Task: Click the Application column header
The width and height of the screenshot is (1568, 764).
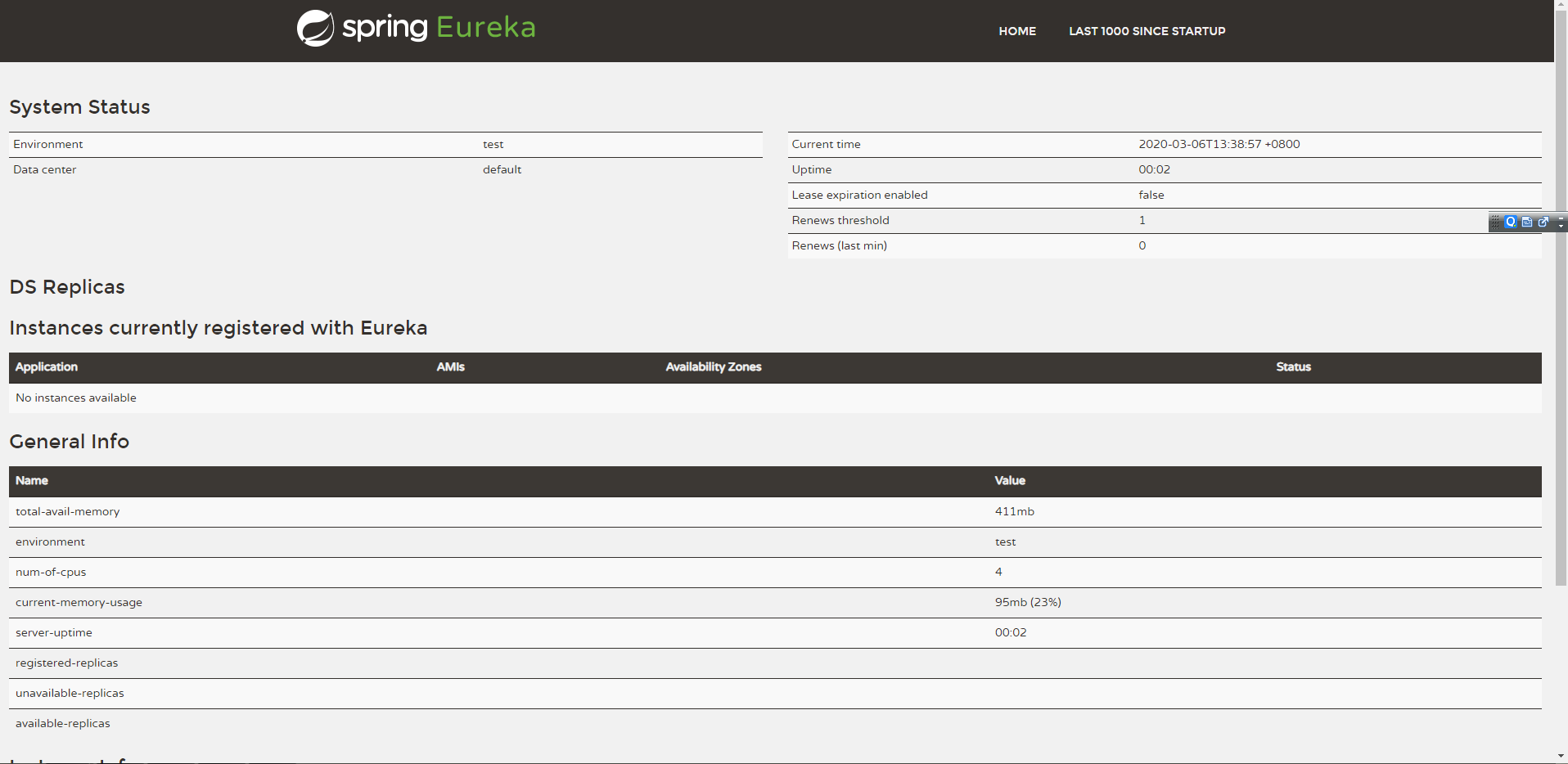Action: 47,367
